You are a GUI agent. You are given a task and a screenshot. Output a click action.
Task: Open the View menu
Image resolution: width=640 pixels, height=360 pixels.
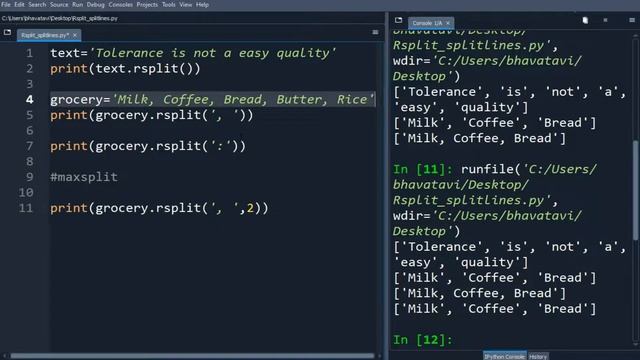(x=186, y=5)
